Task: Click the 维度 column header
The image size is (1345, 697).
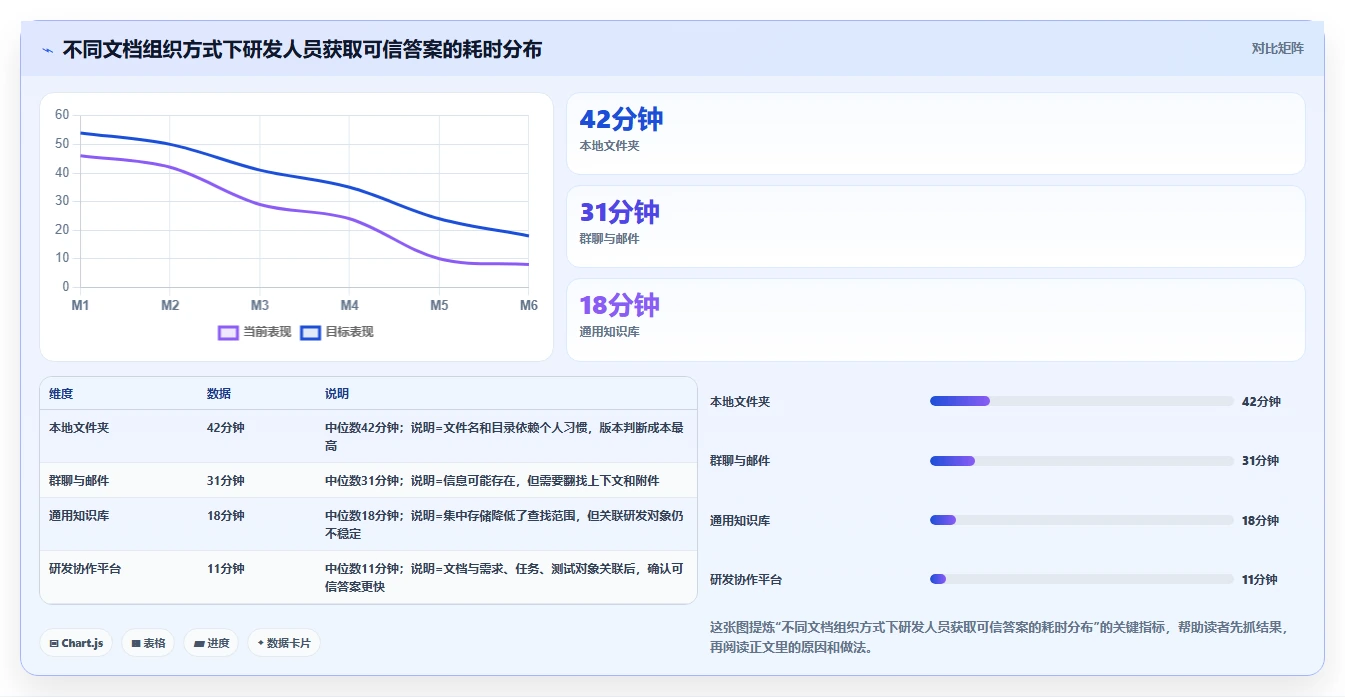Action: 61,394
